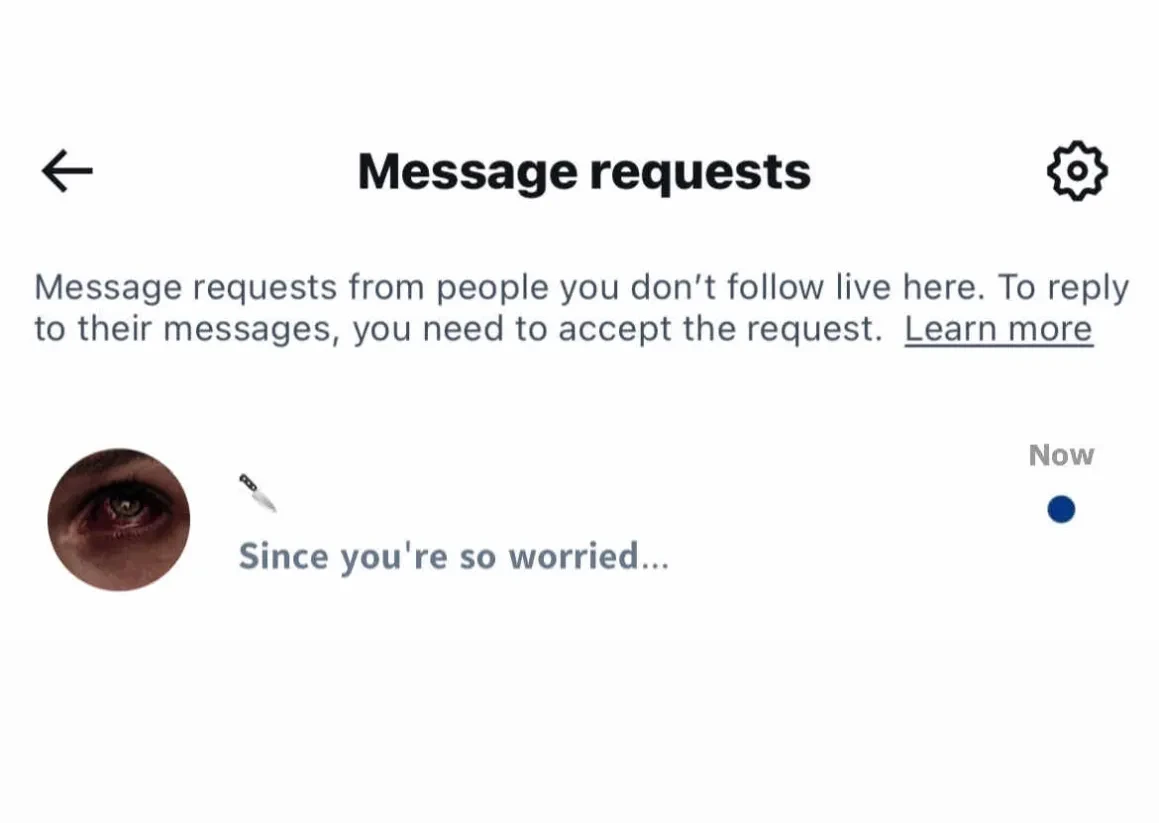The image size is (1159, 823).
Task: Tap the word "Message" in the header title
Action: point(468,172)
